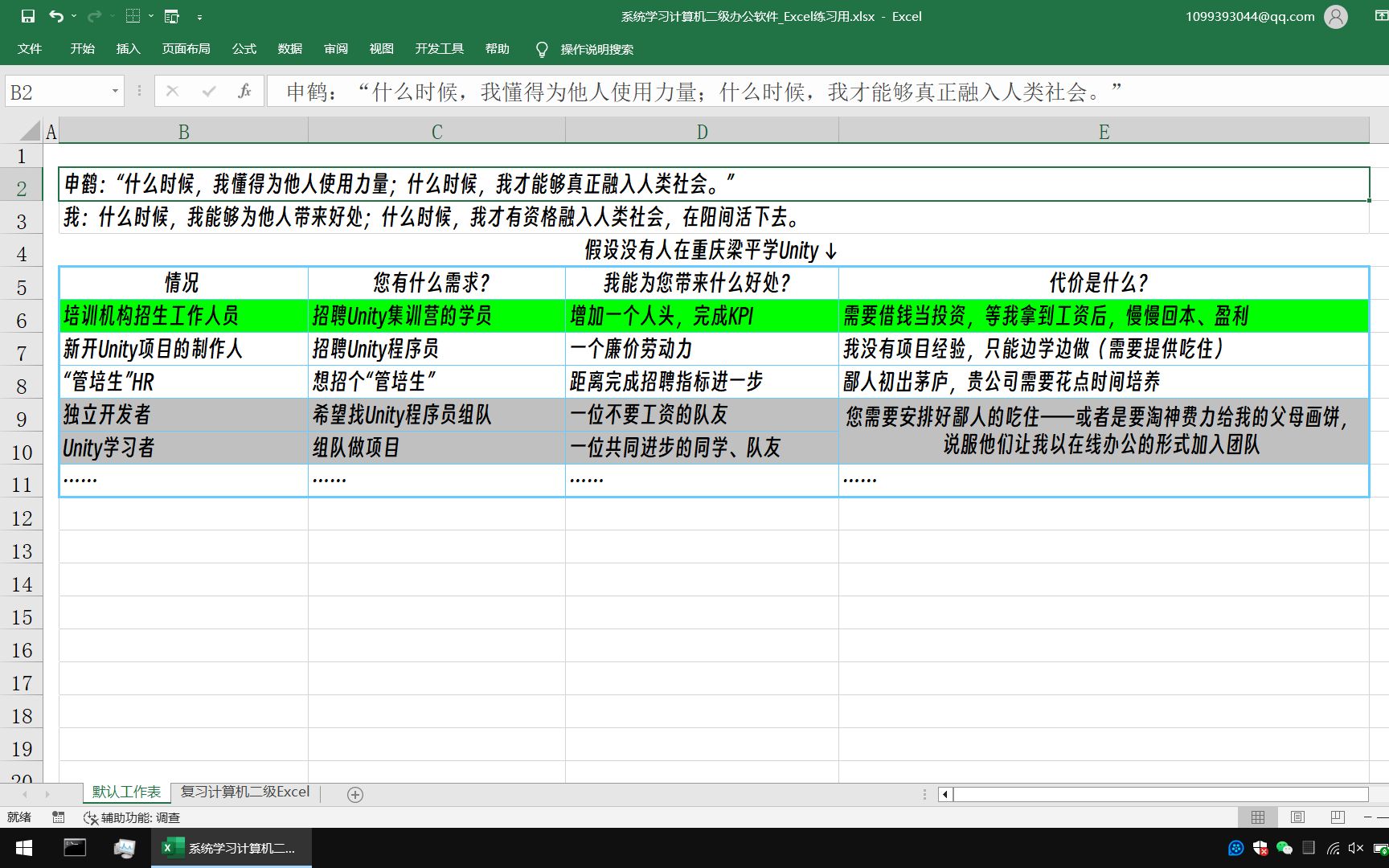Select cell Unity学习者
The image size is (1389, 868).
183,448
